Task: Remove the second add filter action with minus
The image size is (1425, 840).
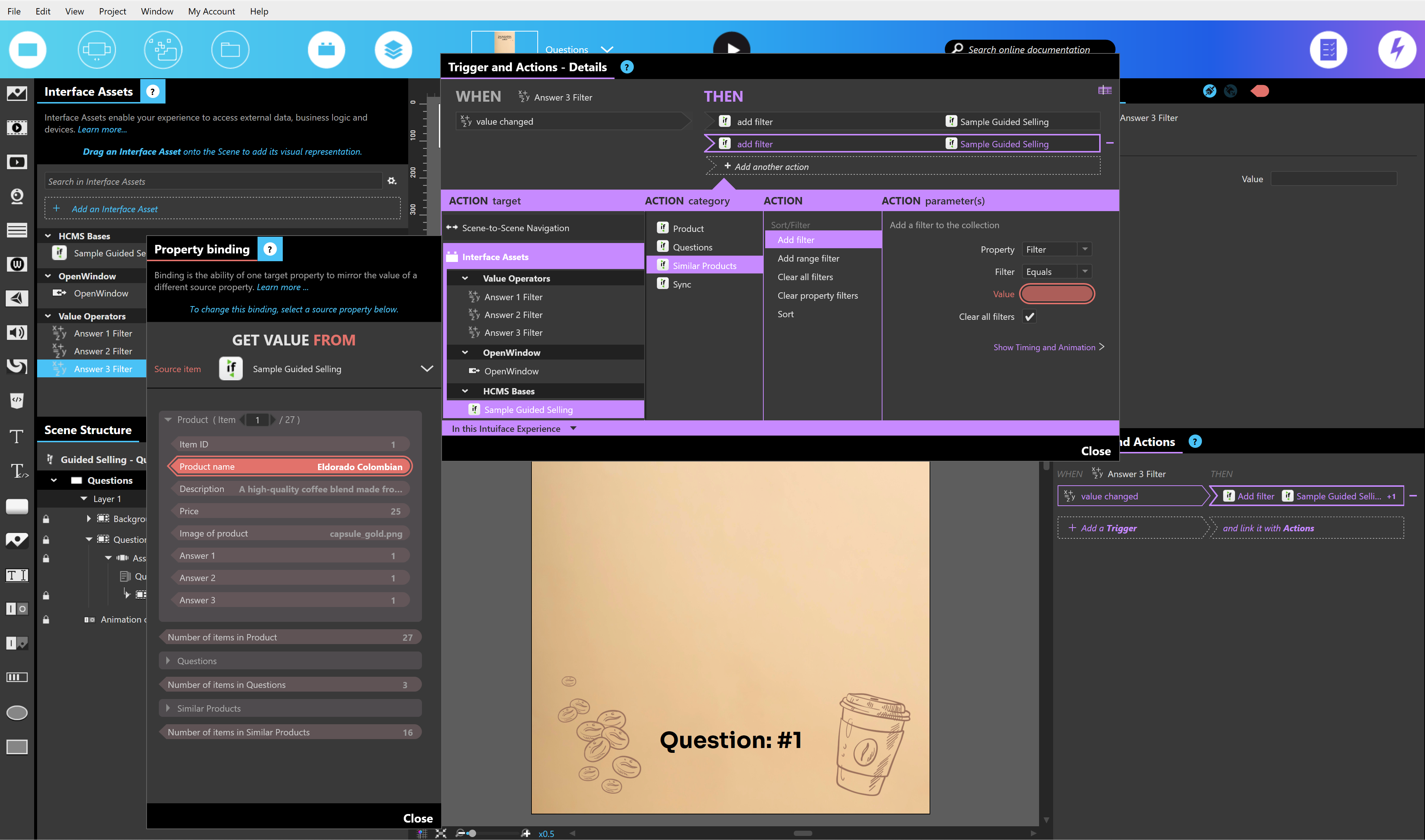Action: (x=1110, y=143)
